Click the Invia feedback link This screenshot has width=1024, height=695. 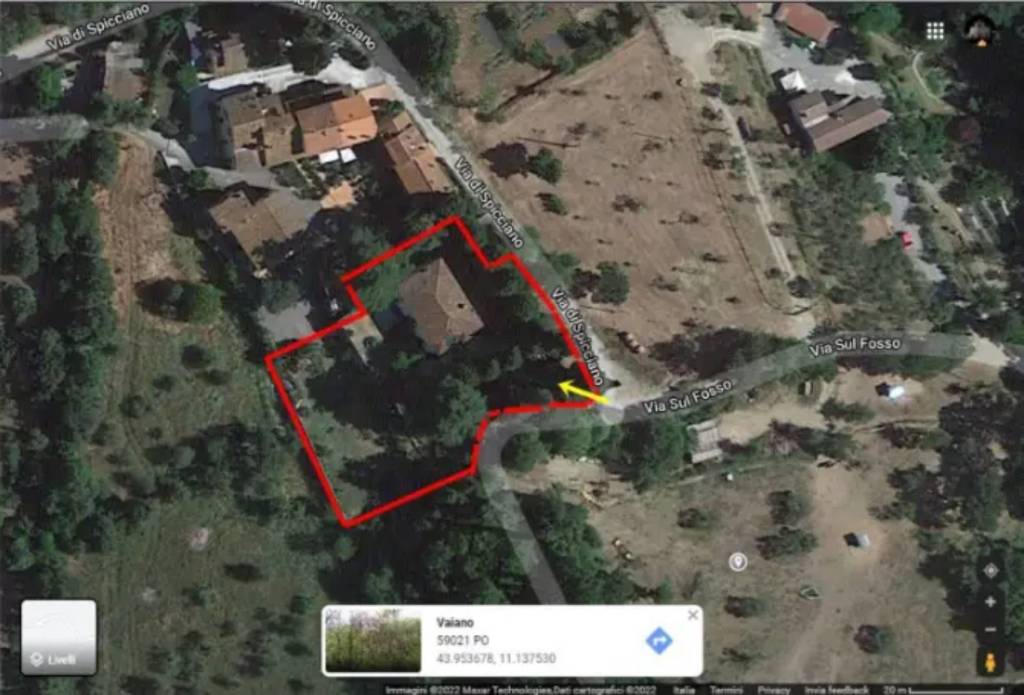837,690
